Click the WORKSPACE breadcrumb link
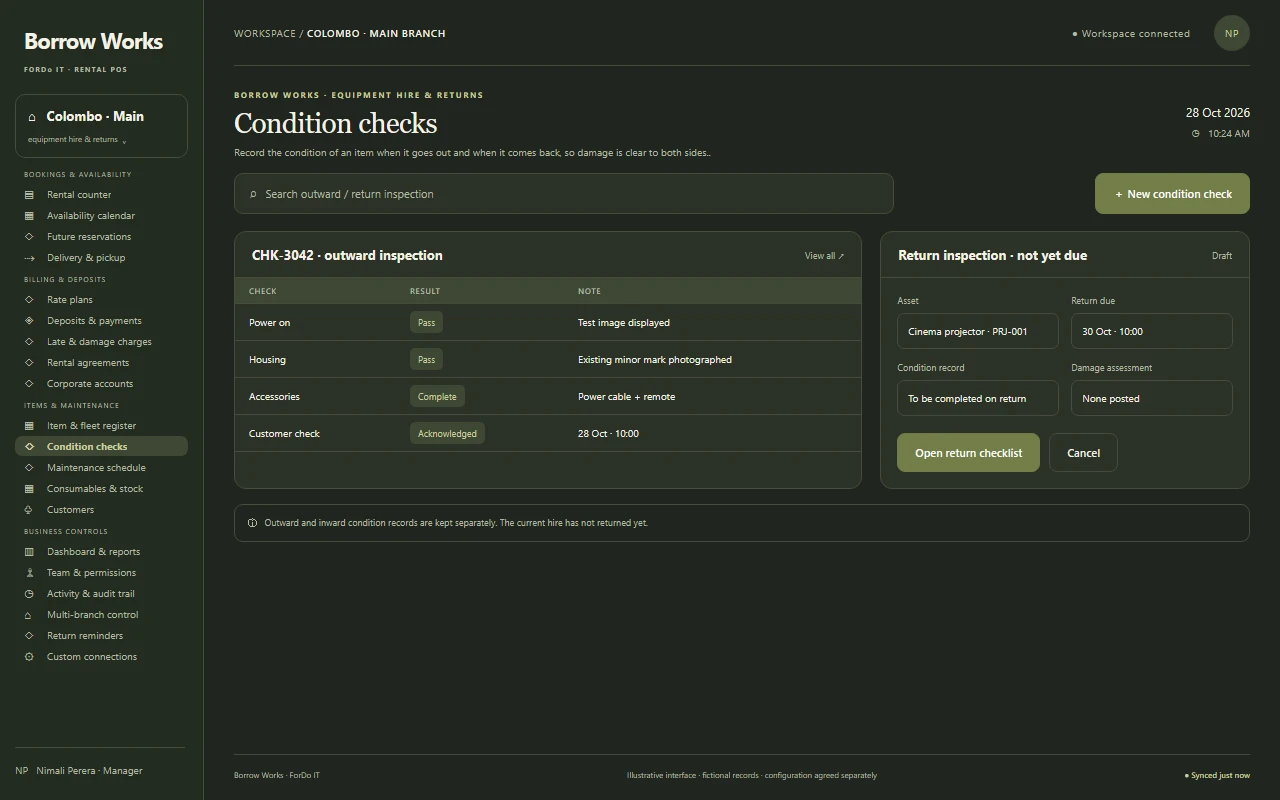 [265, 33]
